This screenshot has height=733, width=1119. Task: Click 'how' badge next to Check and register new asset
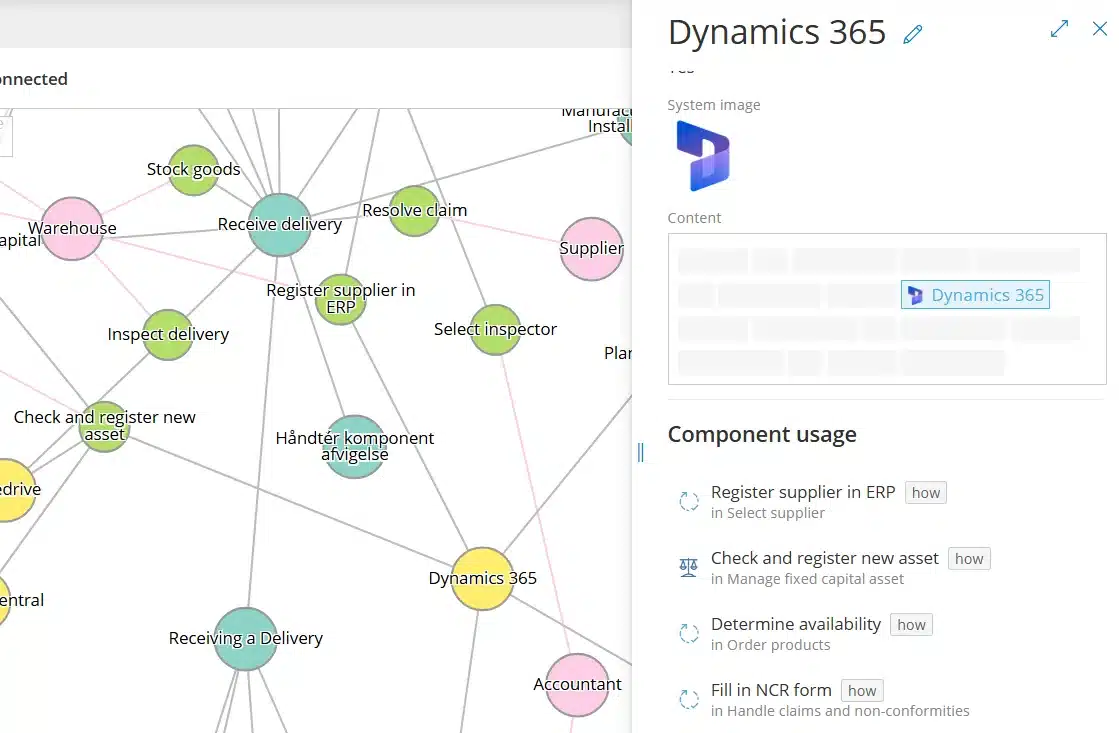(969, 559)
